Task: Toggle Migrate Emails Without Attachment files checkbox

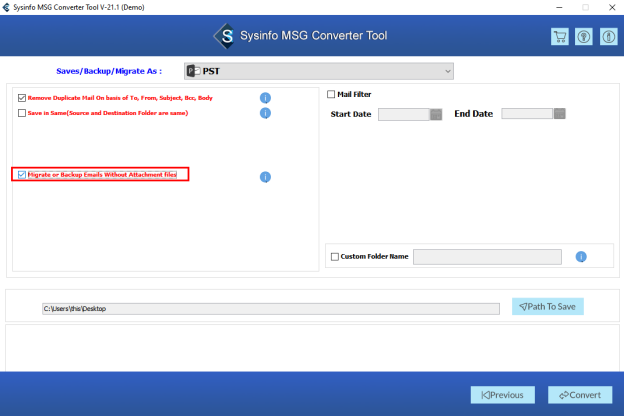Action: (x=22, y=175)
